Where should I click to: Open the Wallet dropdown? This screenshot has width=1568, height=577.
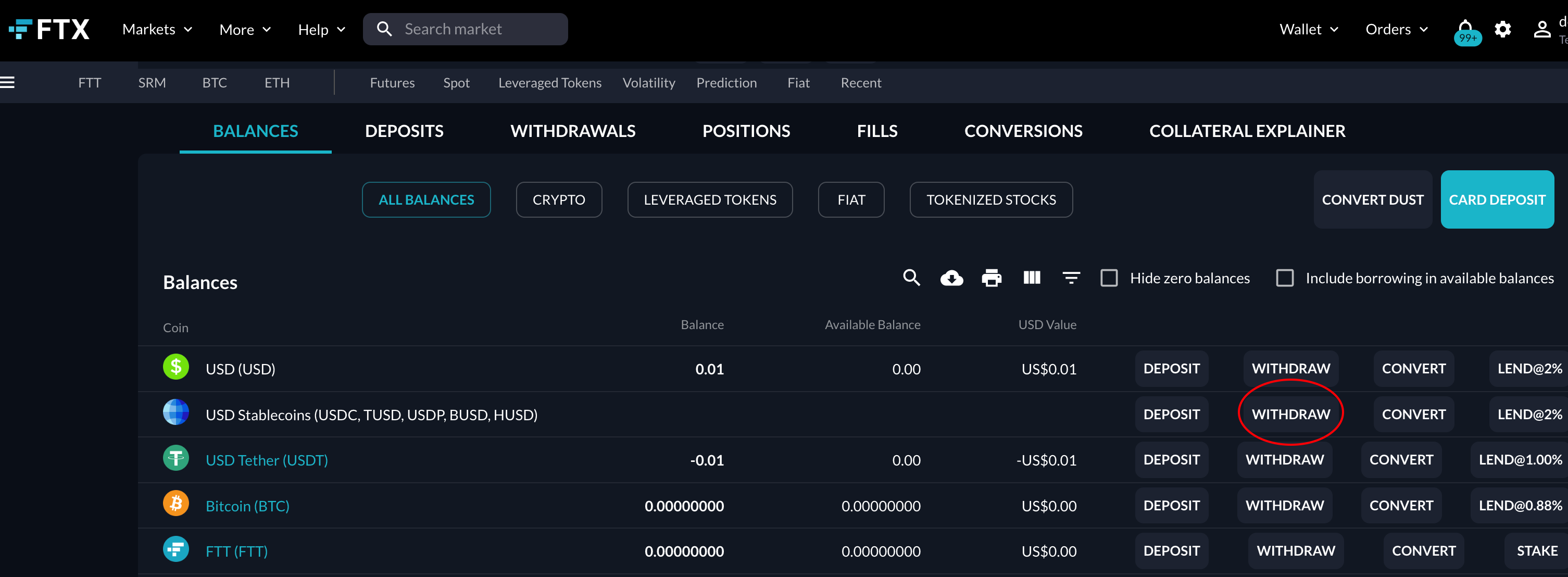[x=1308, y=29]
